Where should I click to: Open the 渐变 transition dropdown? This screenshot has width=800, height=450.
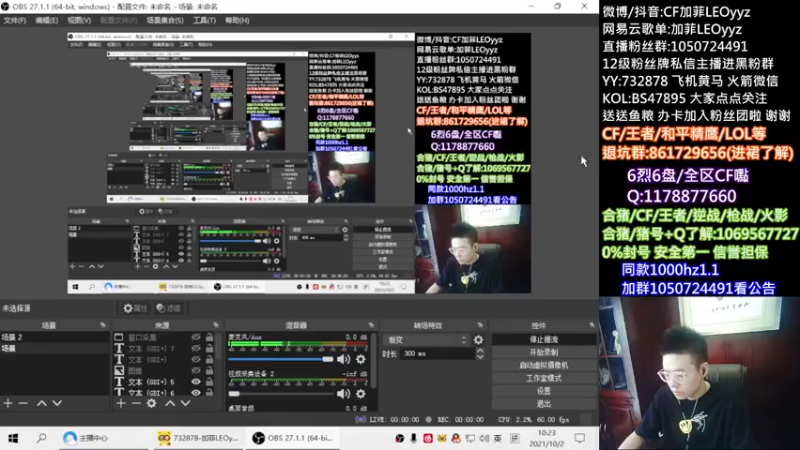click(426, 340)
